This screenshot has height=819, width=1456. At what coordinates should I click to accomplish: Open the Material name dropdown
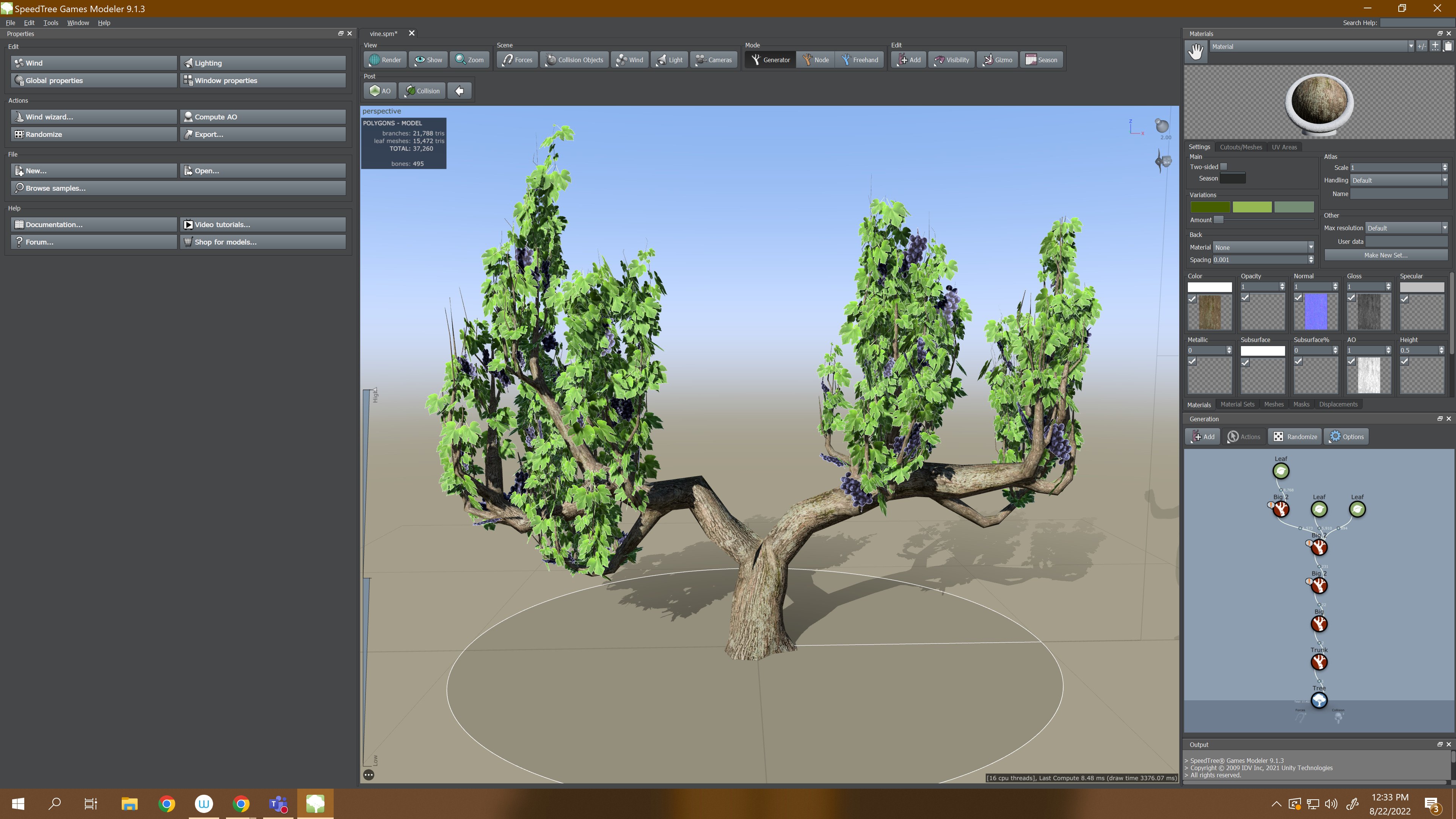click(x=1311, y=46)
